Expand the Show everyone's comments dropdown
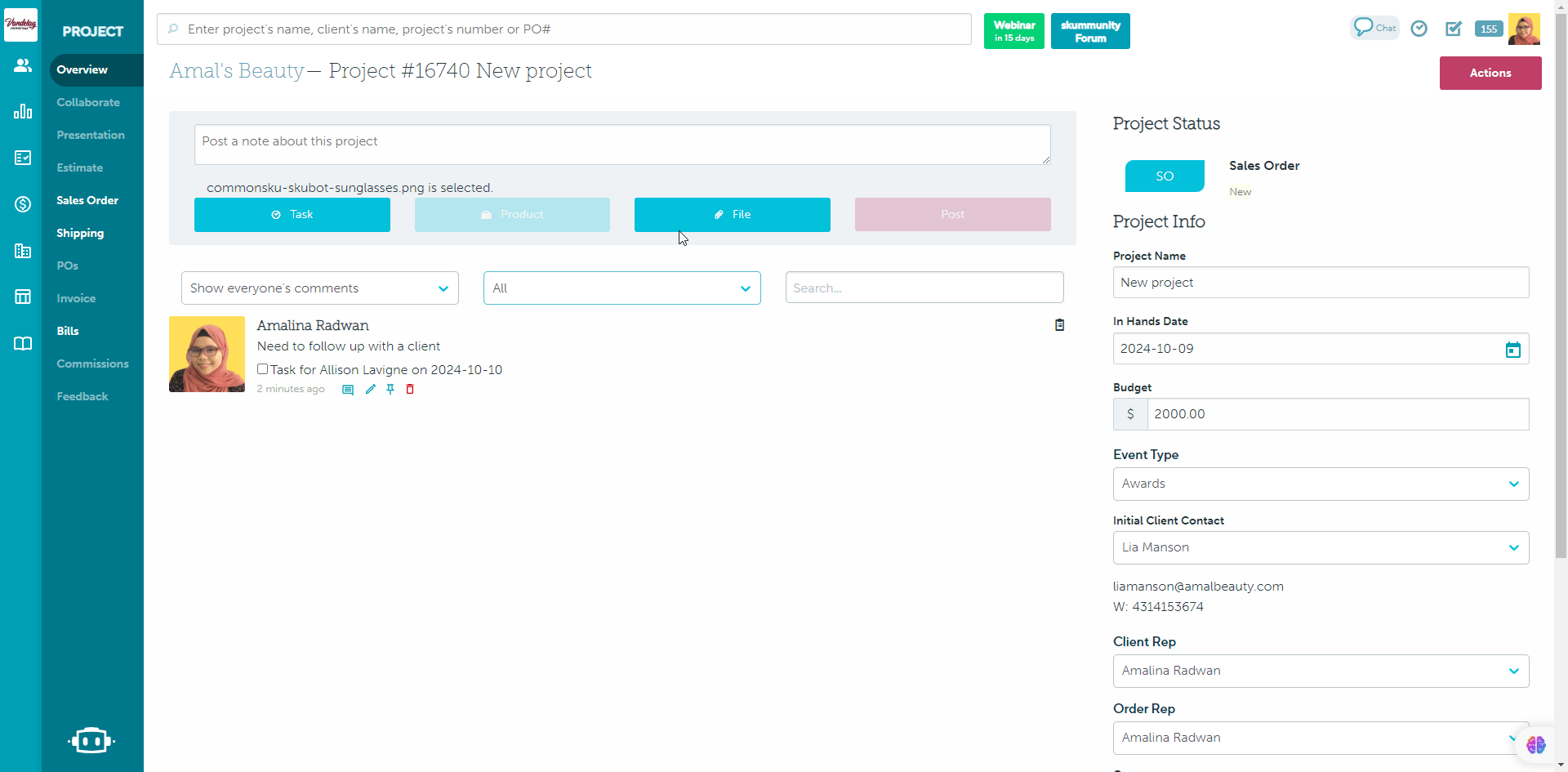1568x772 pixels. point(319,288)
